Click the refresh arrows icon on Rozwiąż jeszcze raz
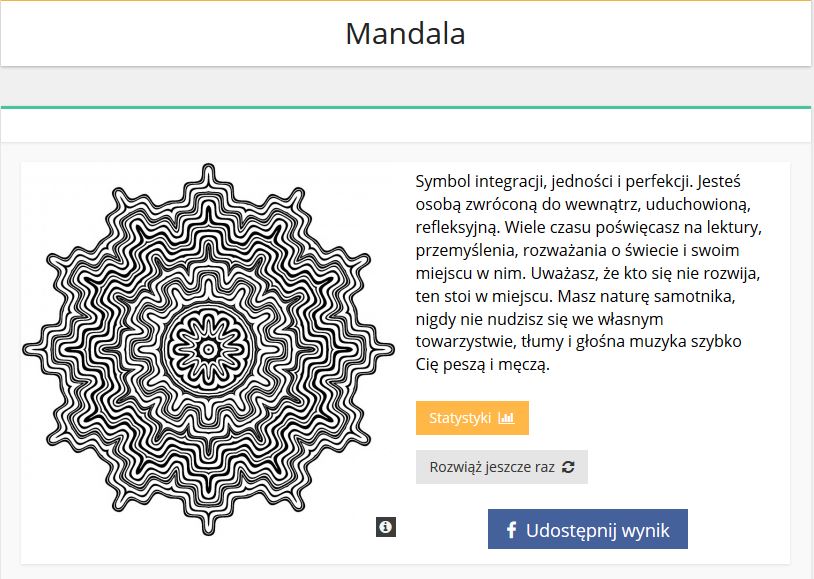Screen dimensions: 814x579 [569, 467]
